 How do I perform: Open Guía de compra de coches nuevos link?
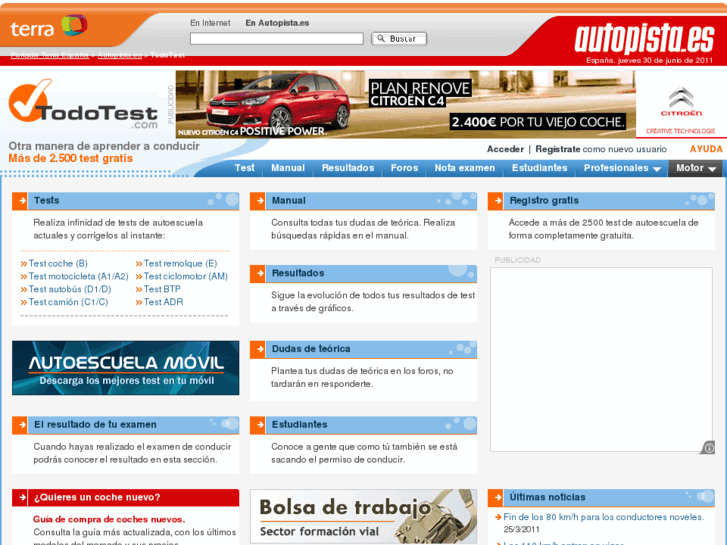coord(109,519)
